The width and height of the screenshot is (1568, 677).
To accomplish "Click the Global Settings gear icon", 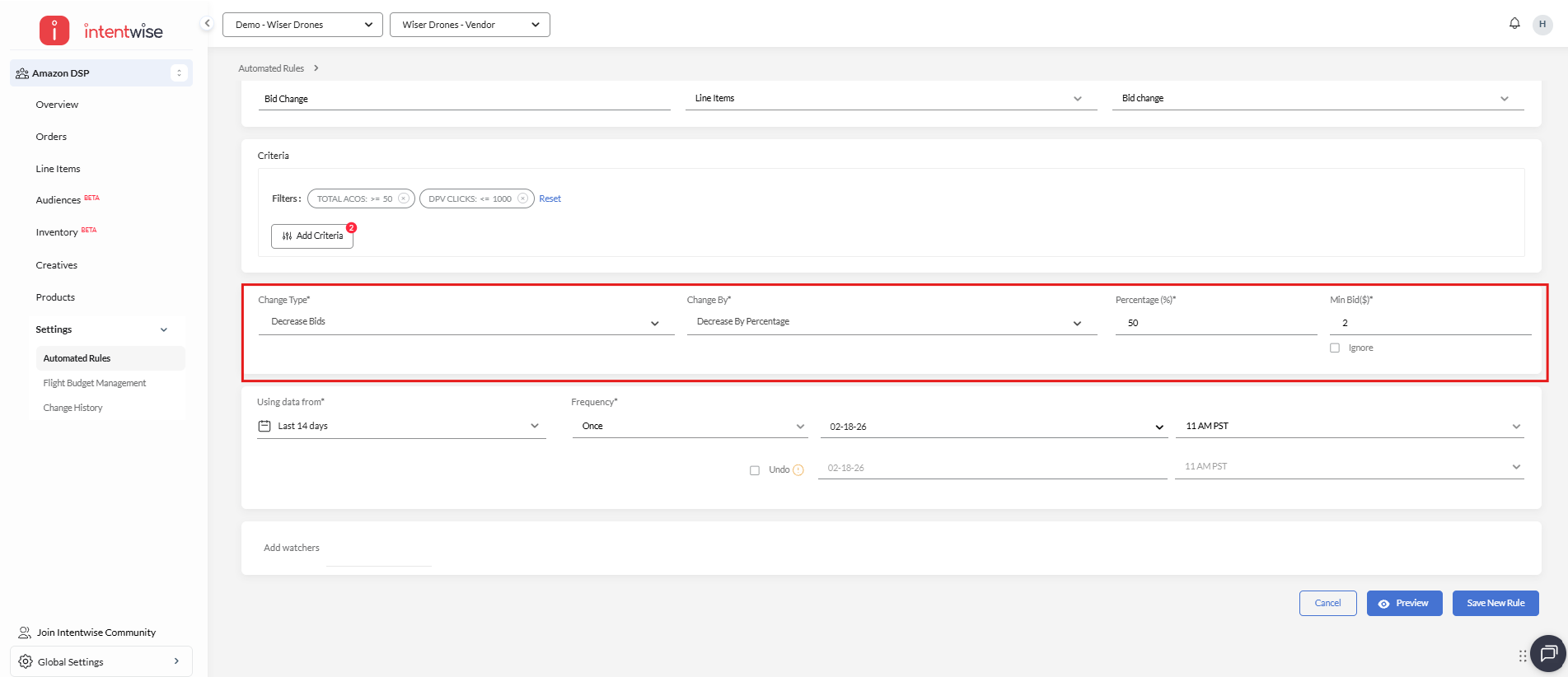I will point(26,661).
